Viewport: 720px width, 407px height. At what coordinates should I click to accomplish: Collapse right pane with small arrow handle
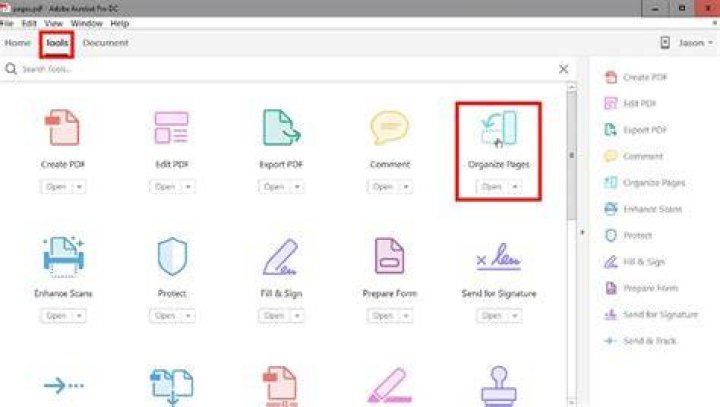[582, 232]
